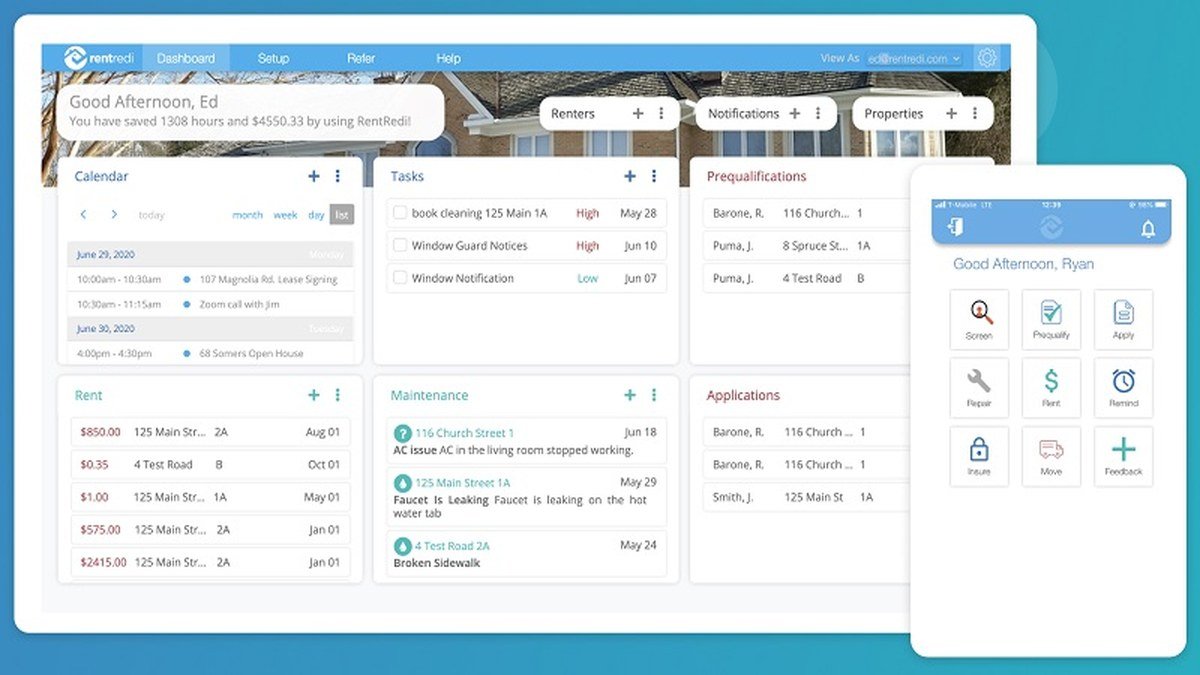Open Maintenance panel options menu

[653, 395]
